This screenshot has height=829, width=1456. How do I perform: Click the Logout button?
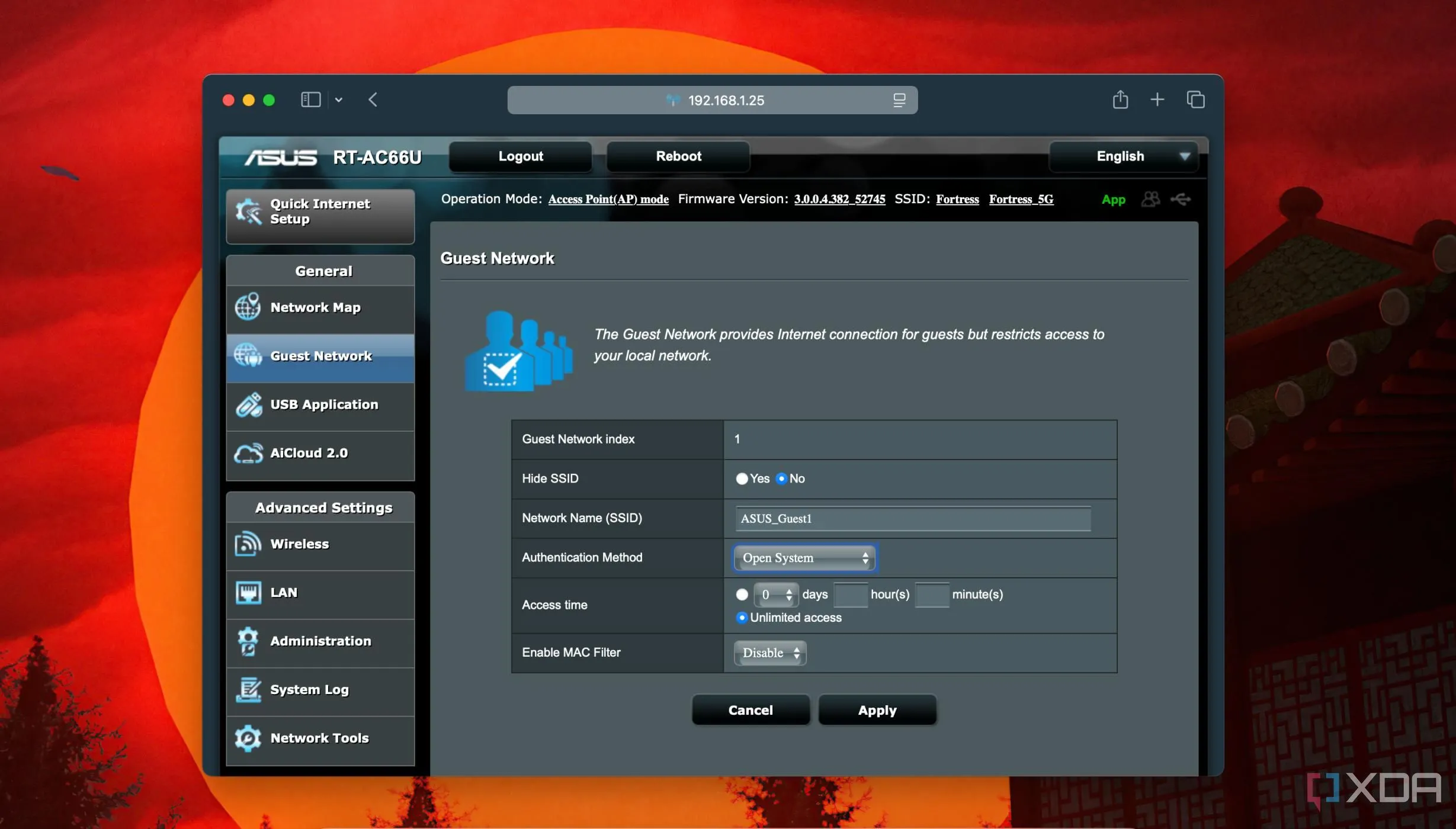(x=521, y=156)
